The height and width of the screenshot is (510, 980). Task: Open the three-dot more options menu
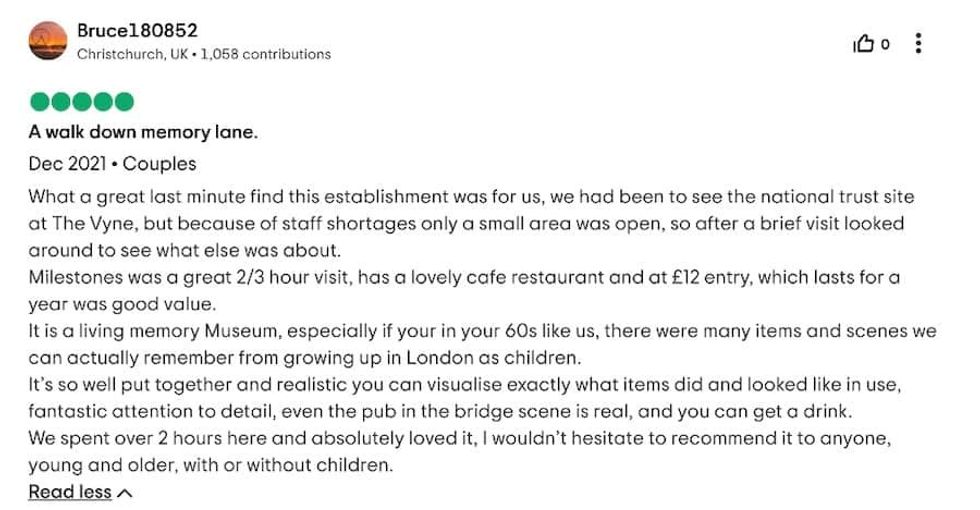pyautogui.click(x=918, y=43)
